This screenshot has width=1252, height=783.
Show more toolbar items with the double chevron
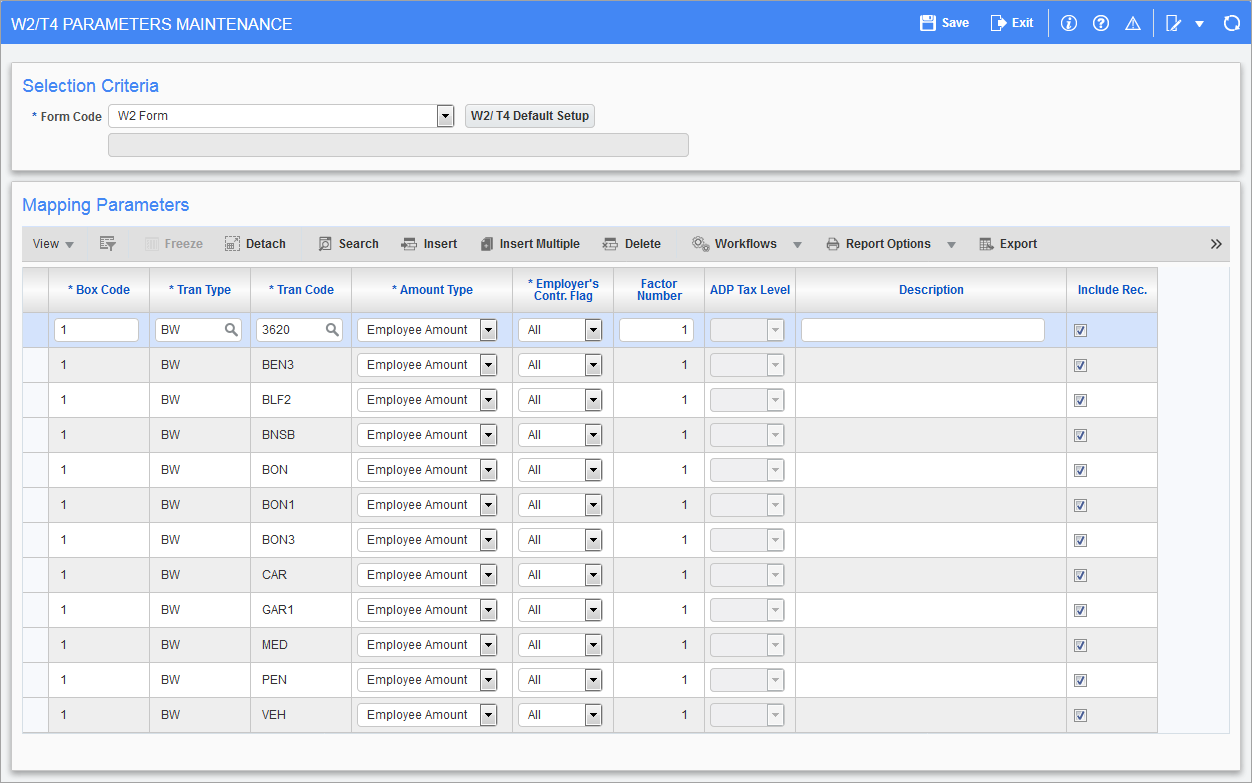(x=1216, y=244)
